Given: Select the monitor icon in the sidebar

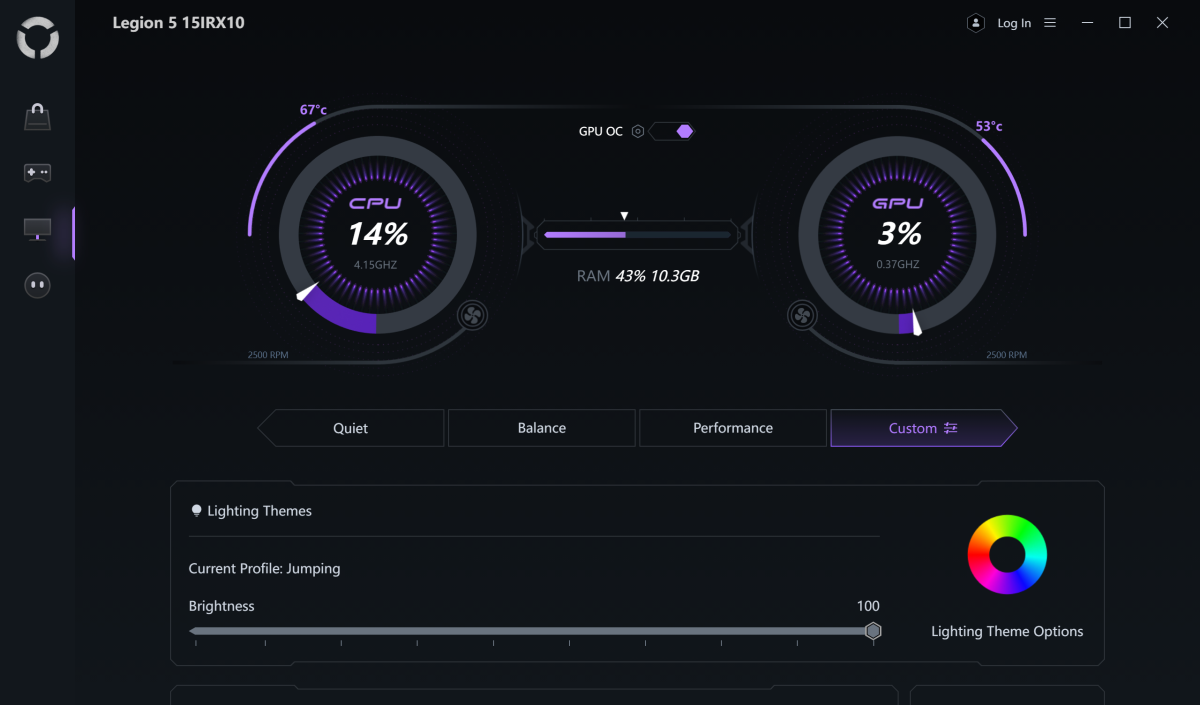Looking at the screenshot, I should click(x=38, y=229).
